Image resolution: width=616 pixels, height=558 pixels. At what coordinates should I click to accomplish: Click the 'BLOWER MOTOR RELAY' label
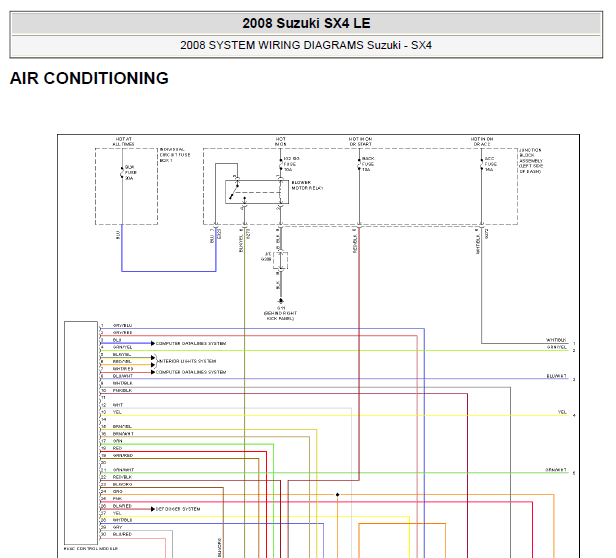307,185
